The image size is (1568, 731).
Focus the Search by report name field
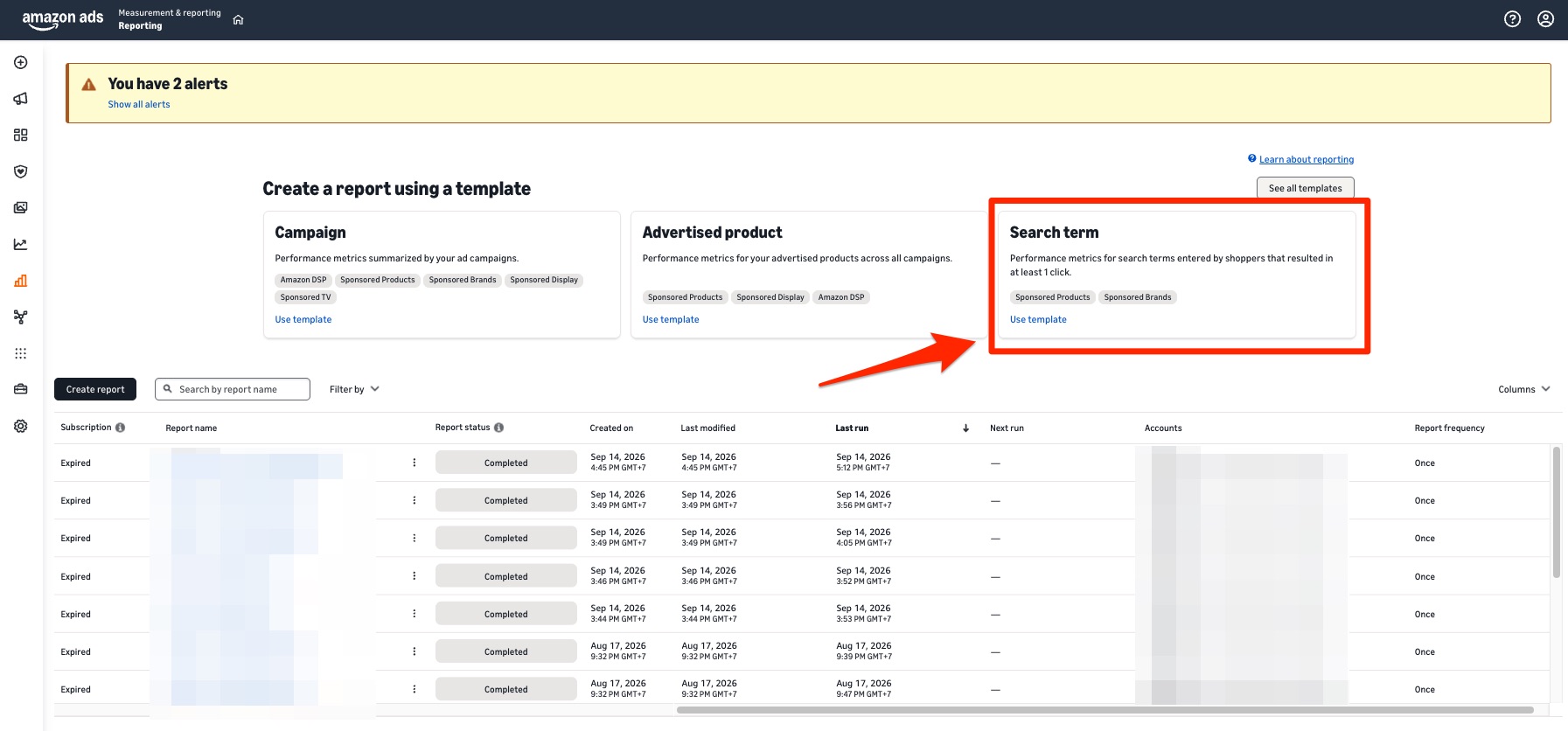233,389
